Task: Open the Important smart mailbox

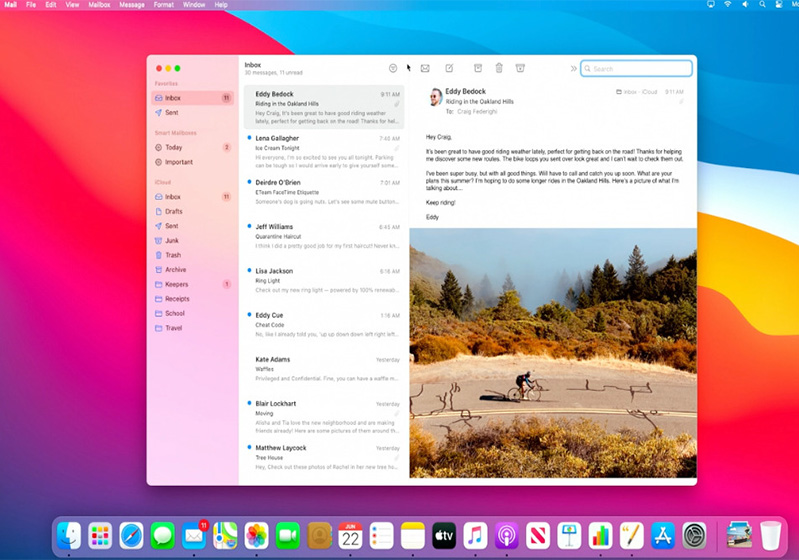Action: [193, 162]
